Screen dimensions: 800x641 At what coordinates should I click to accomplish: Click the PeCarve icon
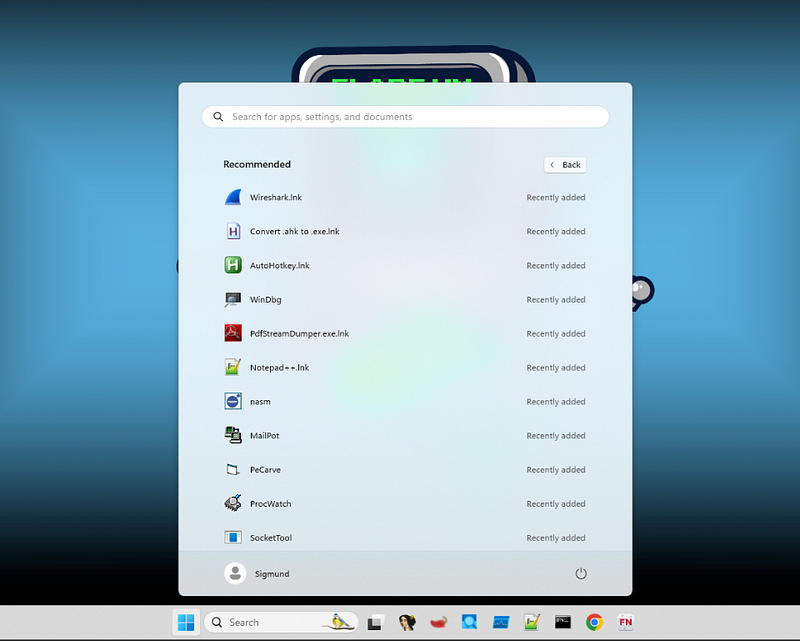[233, 470]
